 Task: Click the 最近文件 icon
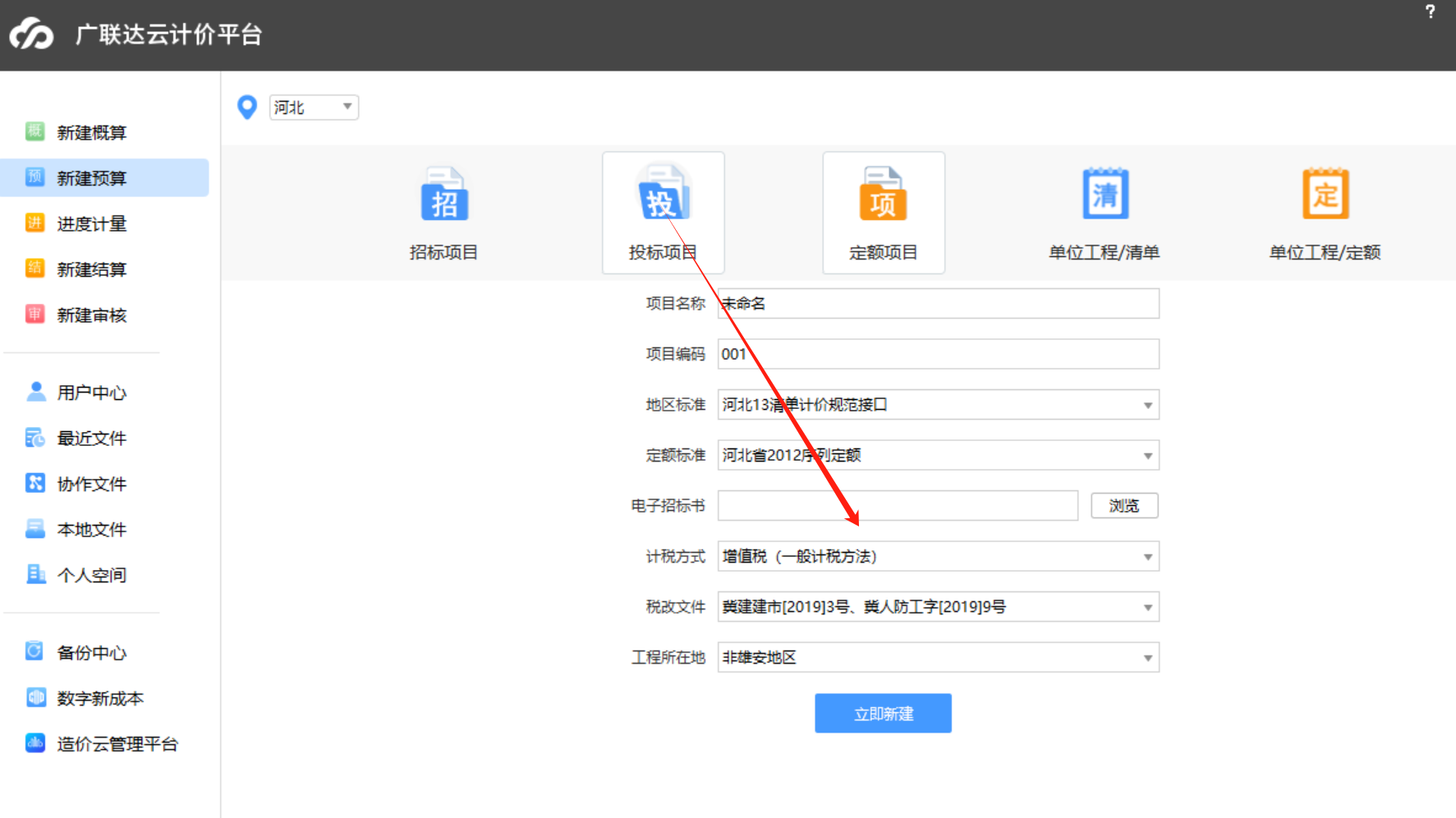tap(35, 438)
